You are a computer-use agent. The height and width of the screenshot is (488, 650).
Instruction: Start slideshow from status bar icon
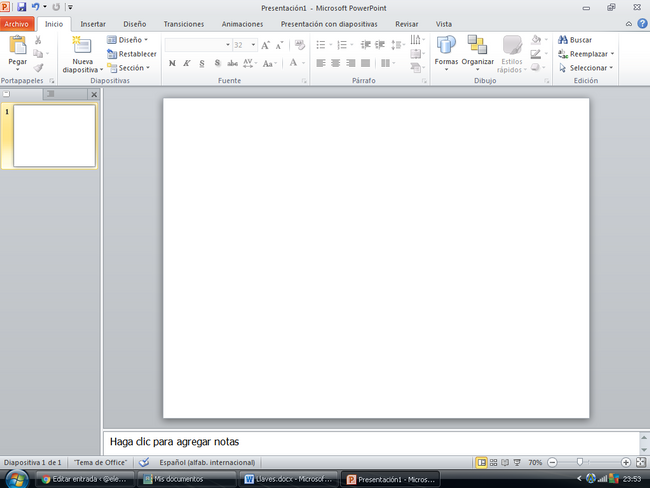[x=517, y=462]
